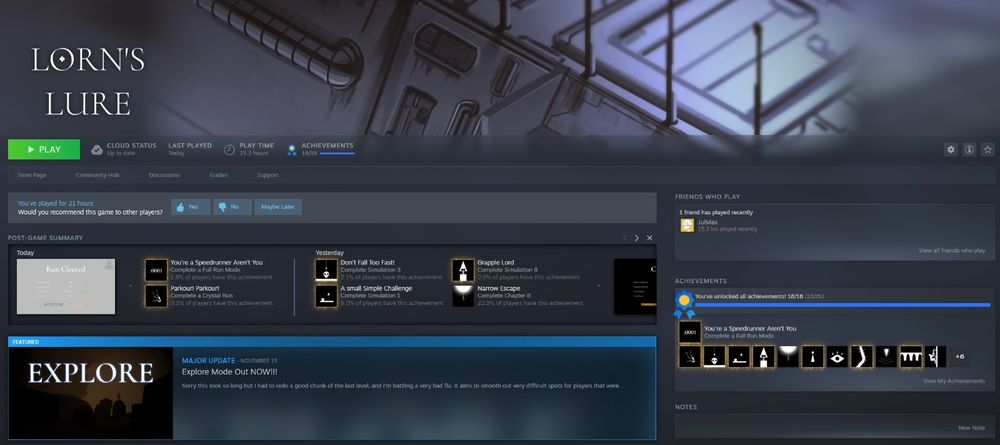Open the Community Hub tab

point(98,175)
